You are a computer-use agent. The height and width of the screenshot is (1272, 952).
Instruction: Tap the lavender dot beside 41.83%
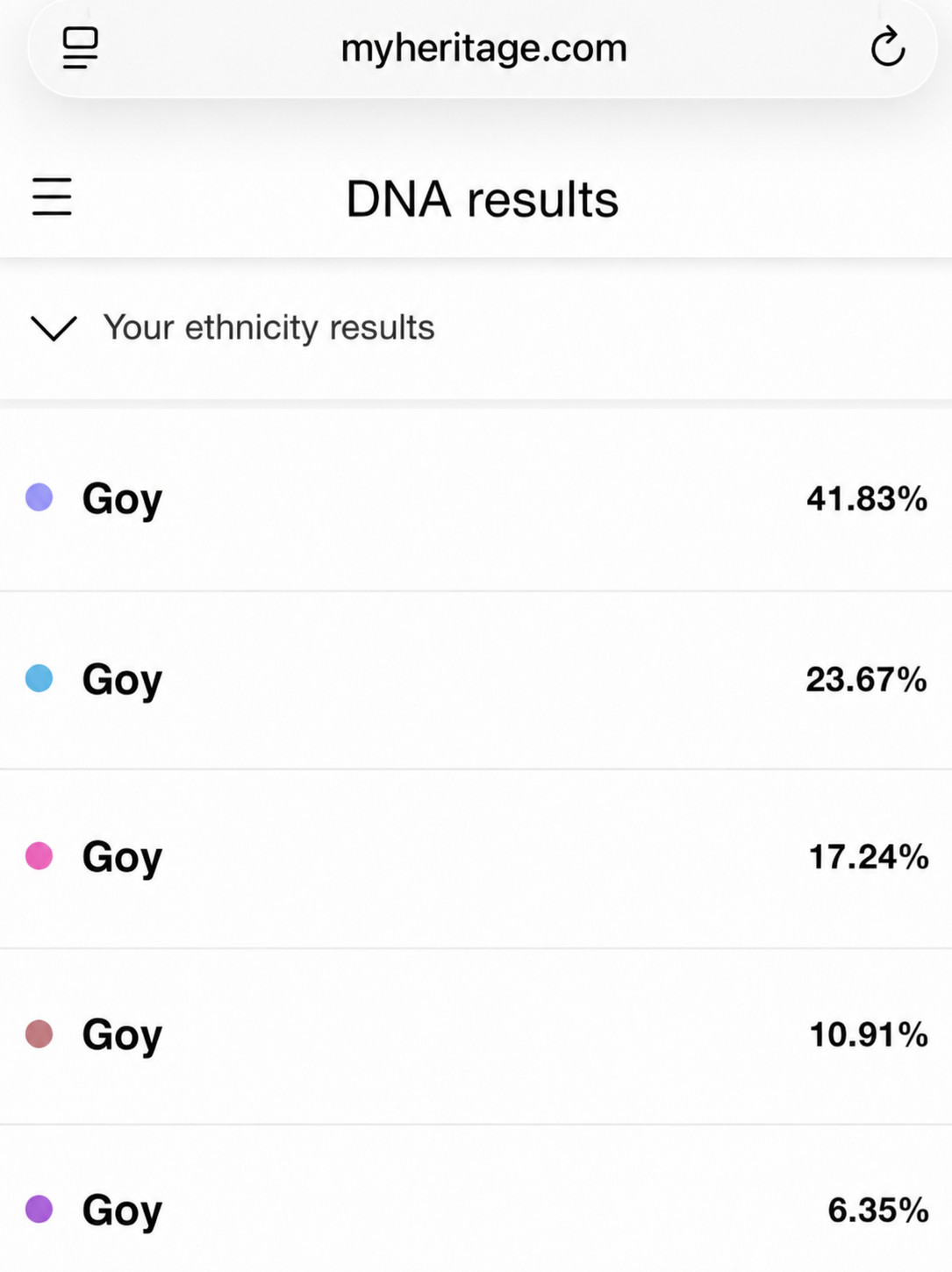click(x=39, y=497)
